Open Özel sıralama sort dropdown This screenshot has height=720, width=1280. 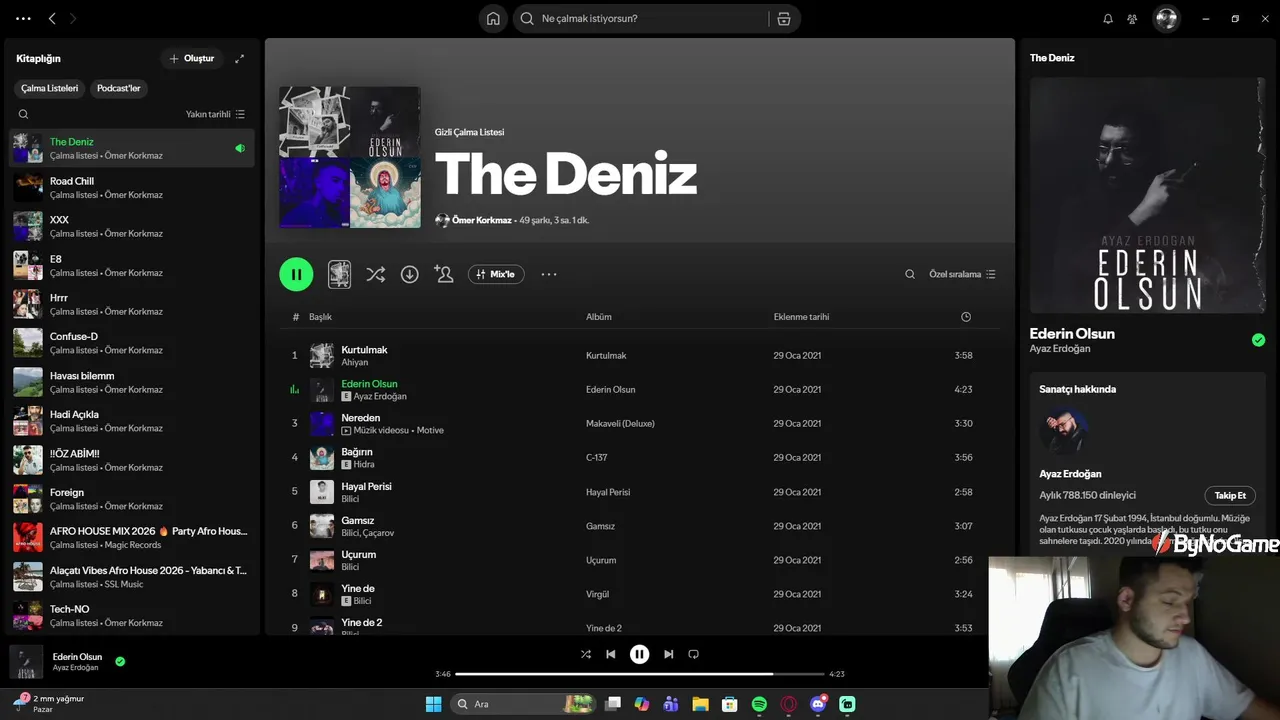(962, 274)
